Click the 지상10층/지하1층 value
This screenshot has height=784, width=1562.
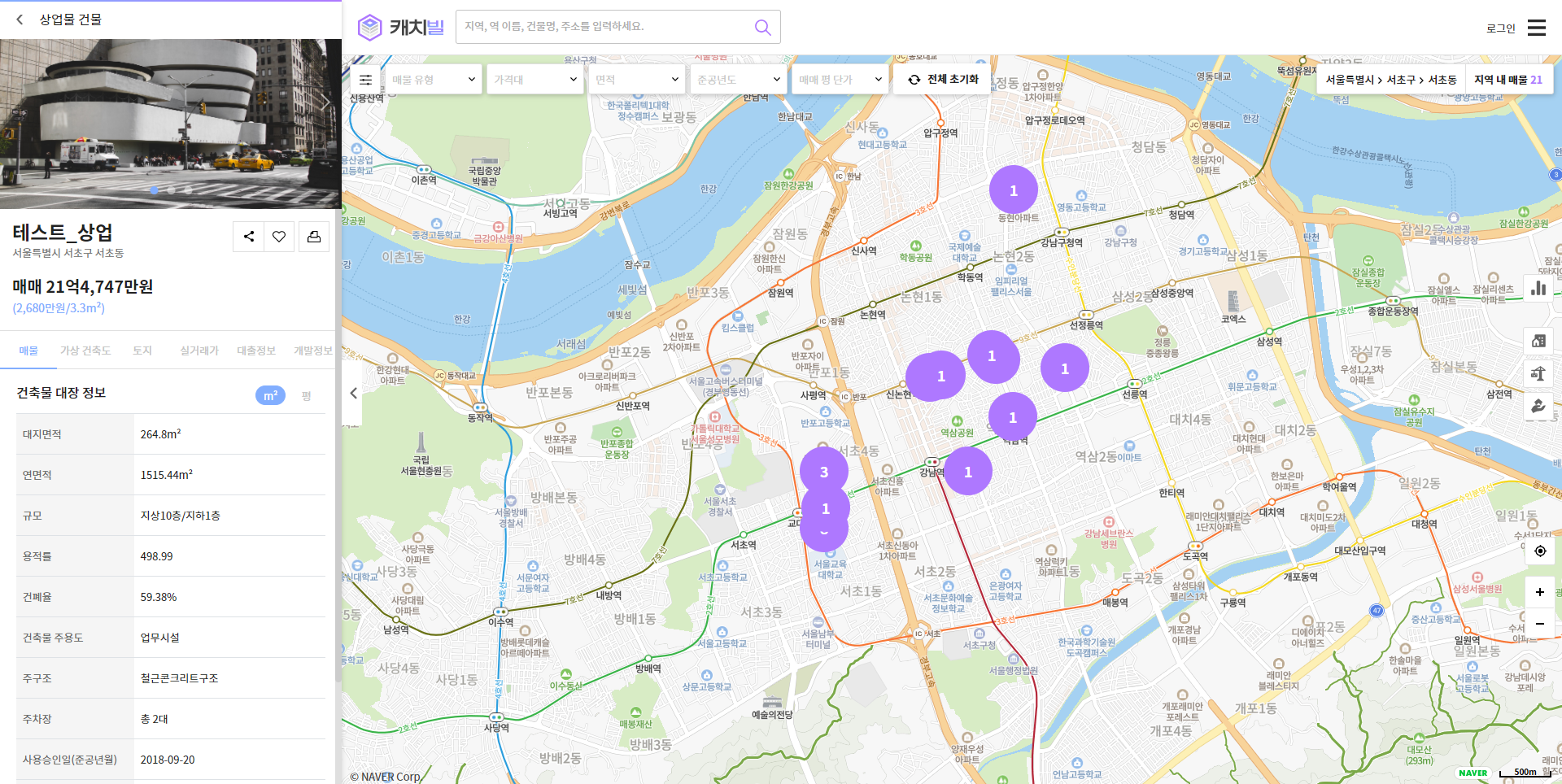click(x=180, y=516)
